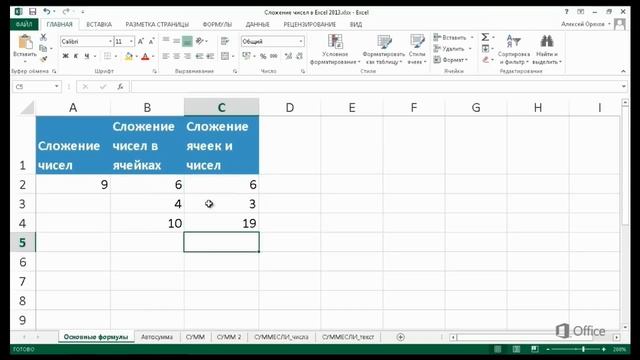The height and width of the screenshot is (360, 640).
Task: Apply percent style format
Action: 263,56
